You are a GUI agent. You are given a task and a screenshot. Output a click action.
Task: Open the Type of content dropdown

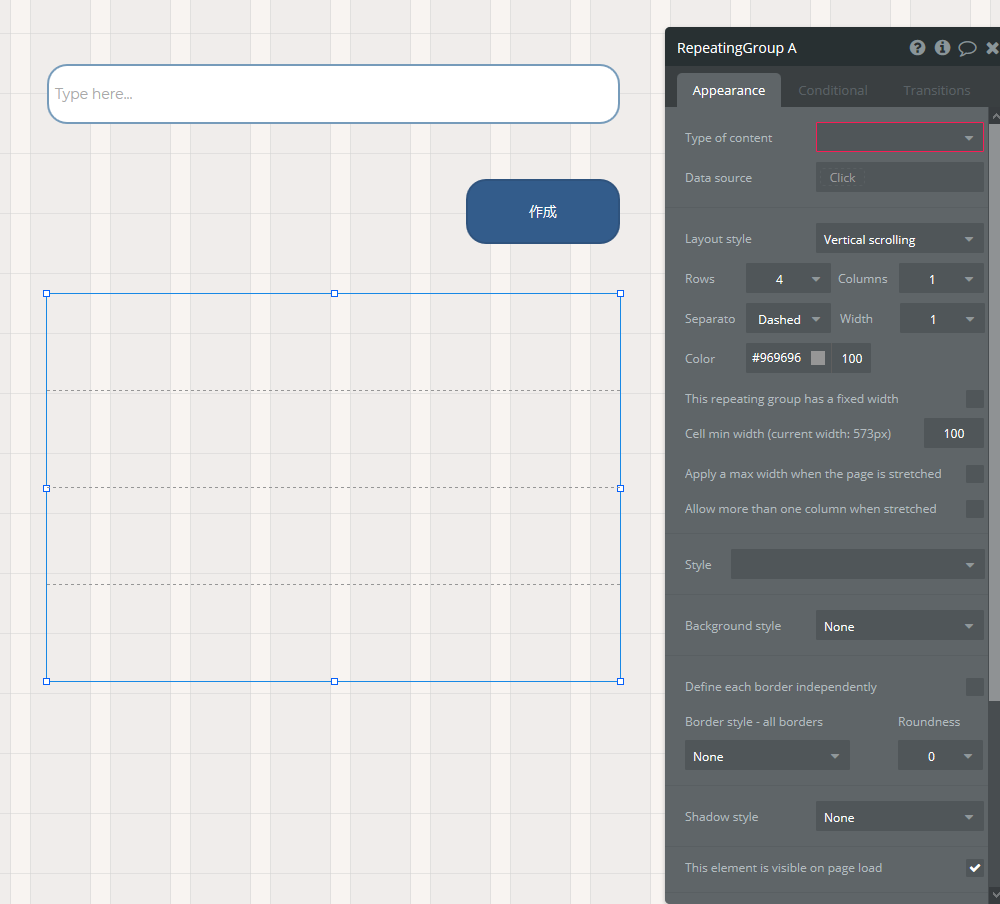coord(899,137)
